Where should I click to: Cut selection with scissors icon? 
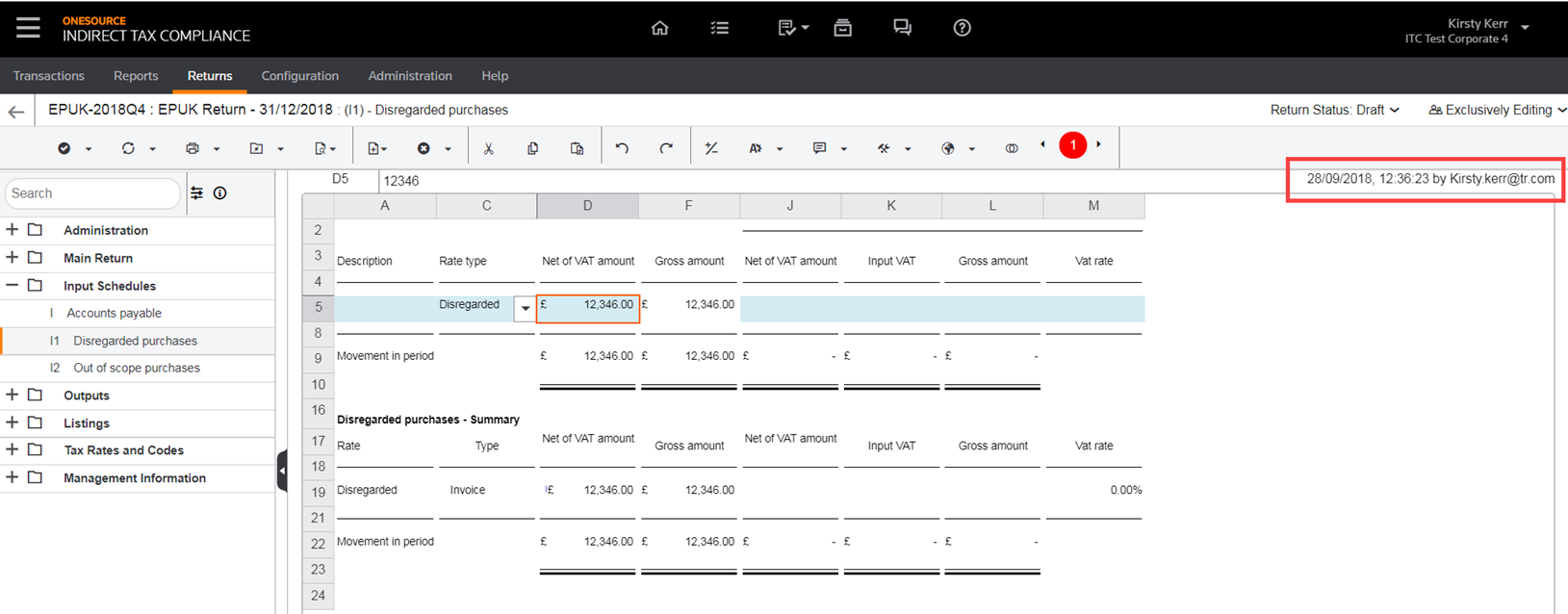click(x=489, y=148)
